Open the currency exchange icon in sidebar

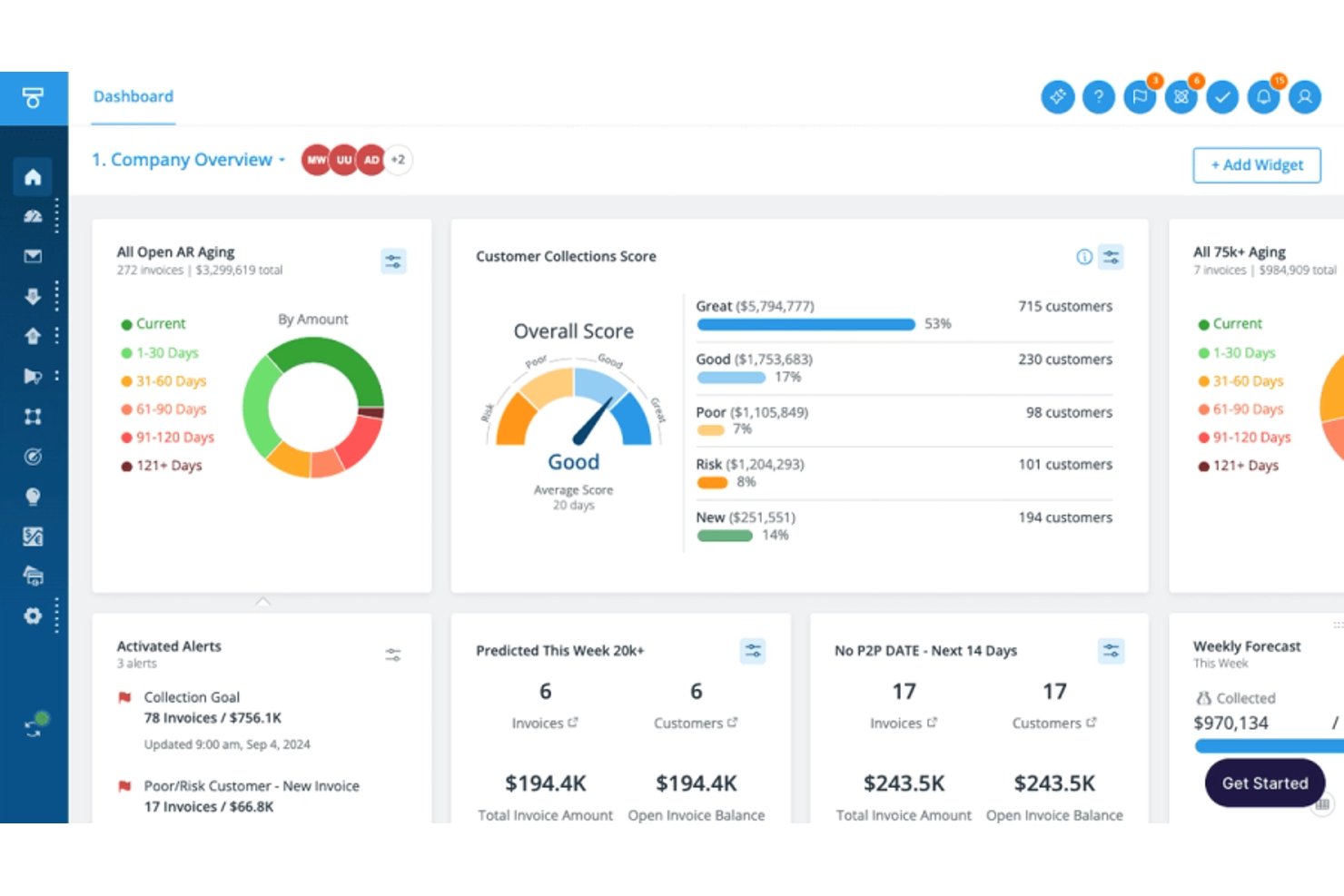click(x=33, y=537)
